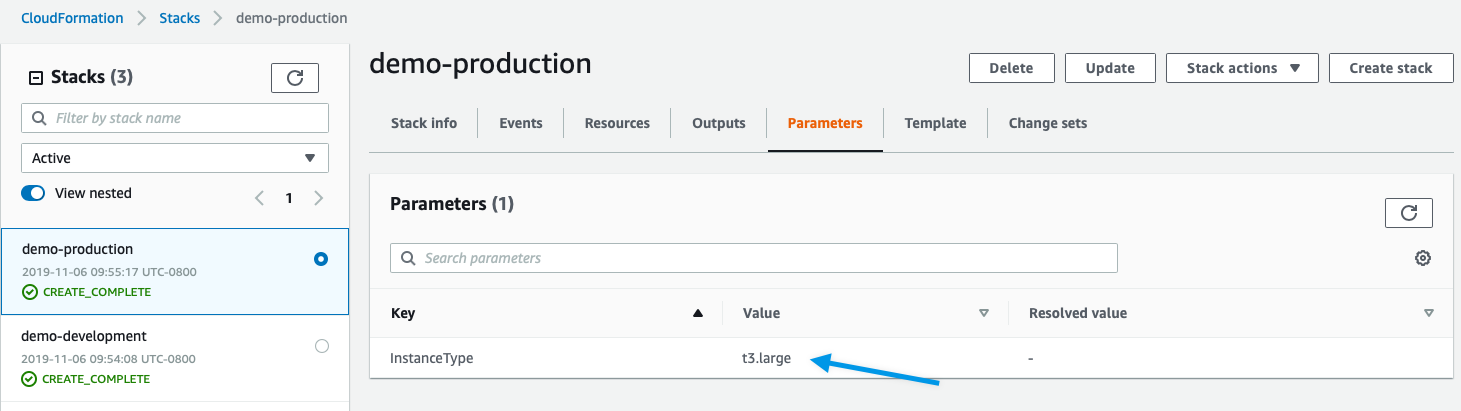Screen dimensions: 1461x411
Task: Open parameters table settings gear
Action: [1423, 258]
